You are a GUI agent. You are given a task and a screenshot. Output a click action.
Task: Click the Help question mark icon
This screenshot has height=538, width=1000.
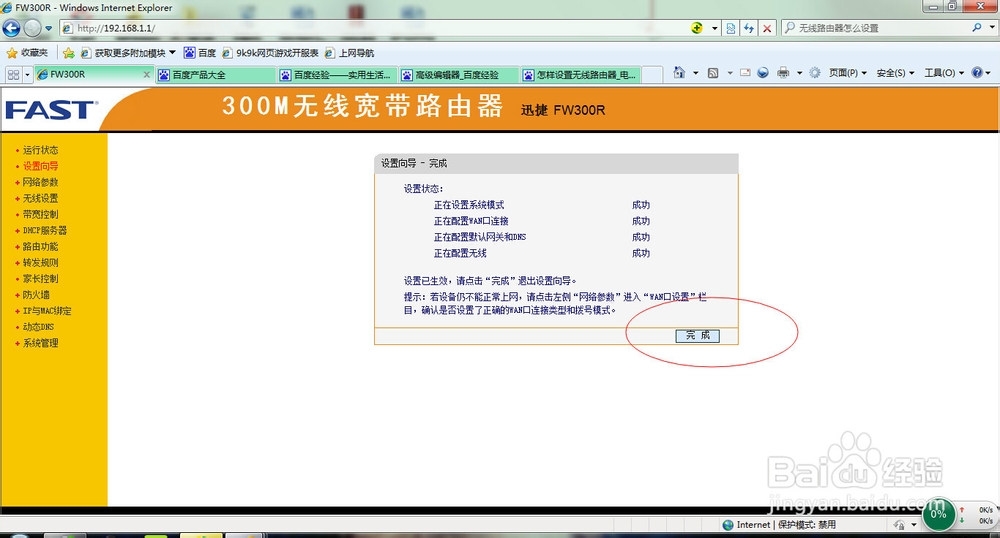pyautogui.click(x=977, y=73)
